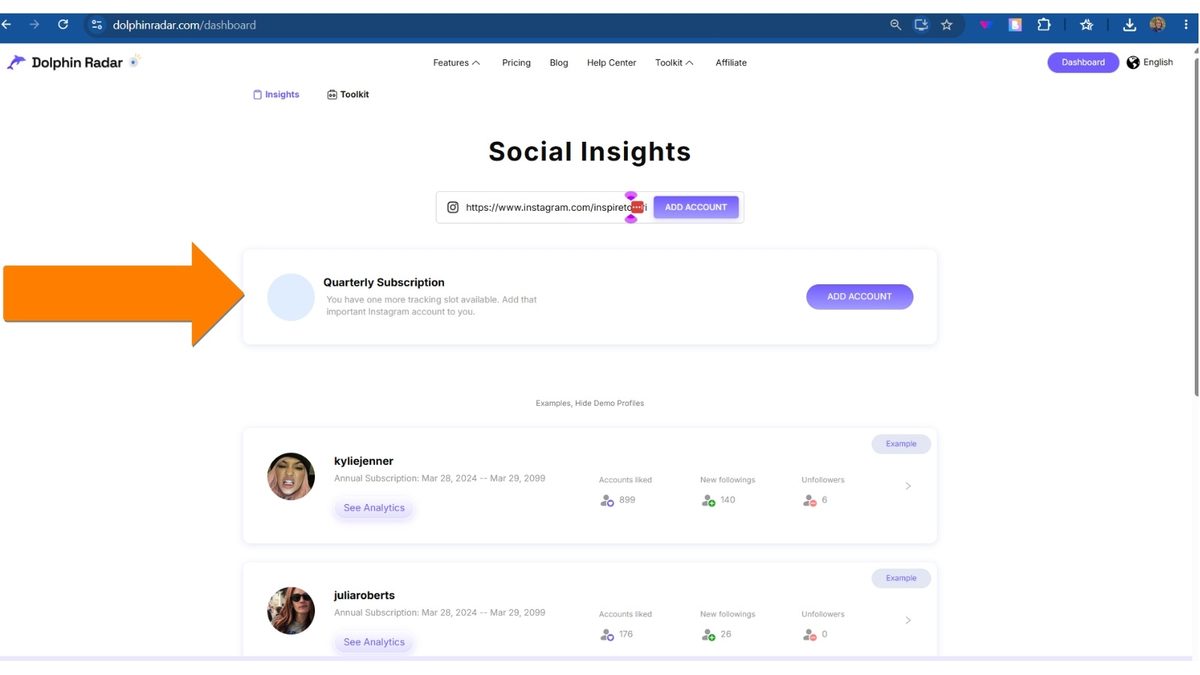Viewport: 1200px width, 675px height.
Task: Go back with the browser back arrow
Action: click(x=8, y=25)
